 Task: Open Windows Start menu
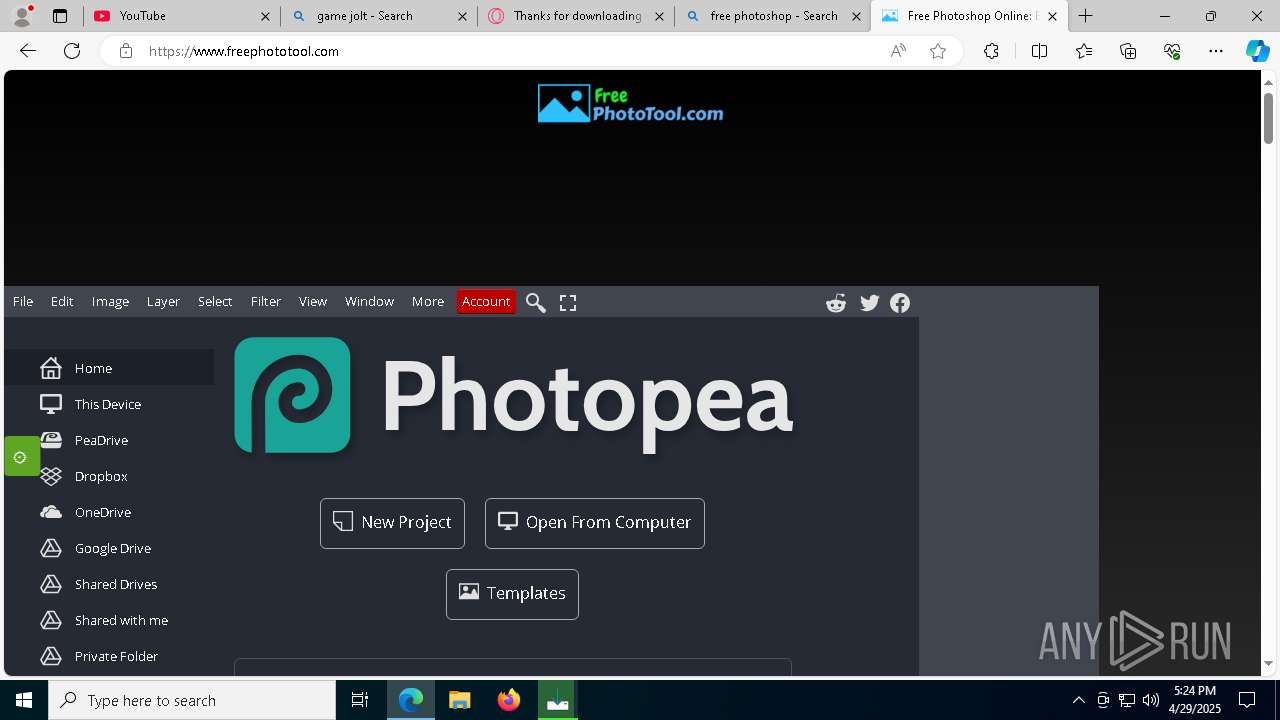point(24,700)
